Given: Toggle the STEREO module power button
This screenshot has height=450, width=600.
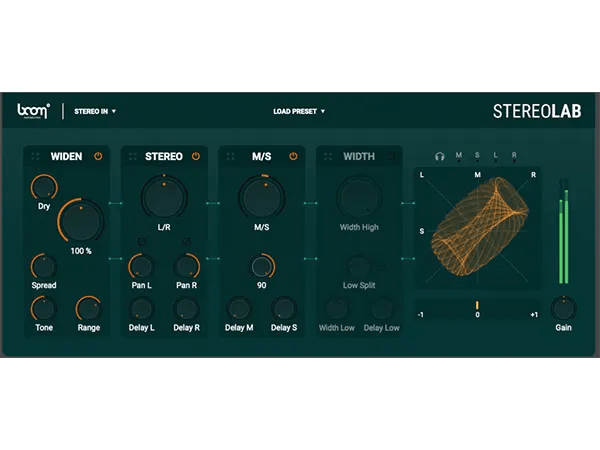Looking at the screenshot, I should (x=196, y=156).
